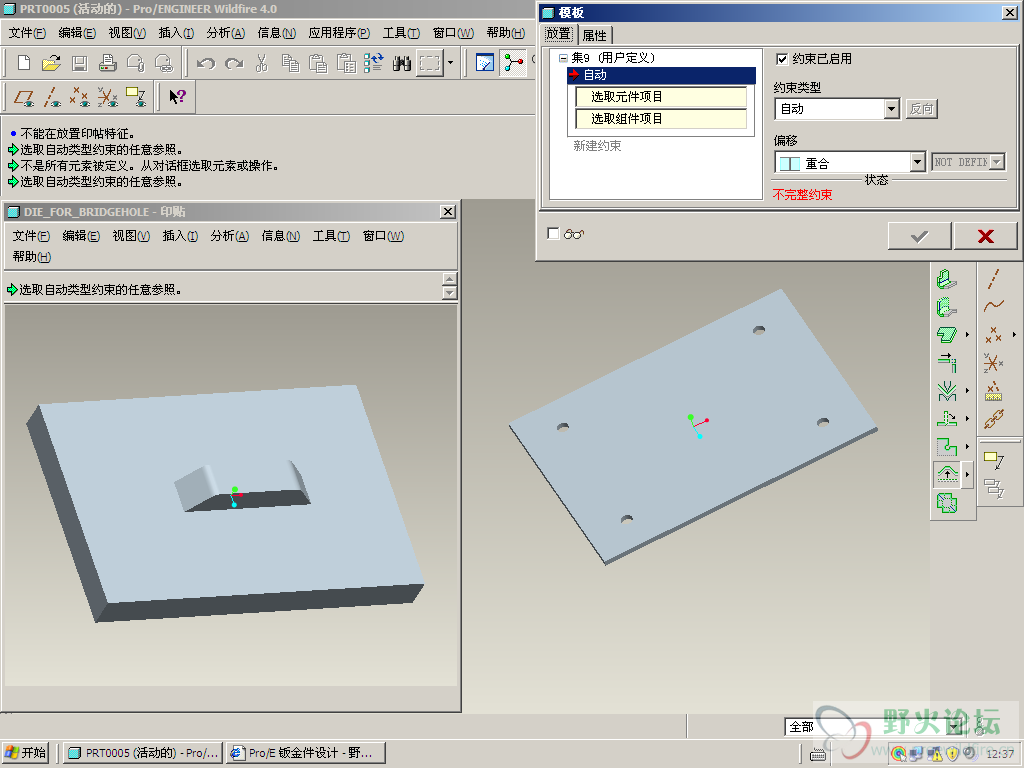The width and height of the screenshot is (1024, 768).
Task: Cancel the dialog with the red X button
Action: [x=985, y=236]
